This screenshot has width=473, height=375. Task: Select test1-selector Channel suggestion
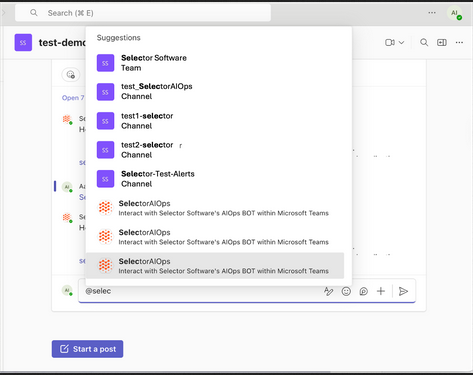[x=215, y=121]
